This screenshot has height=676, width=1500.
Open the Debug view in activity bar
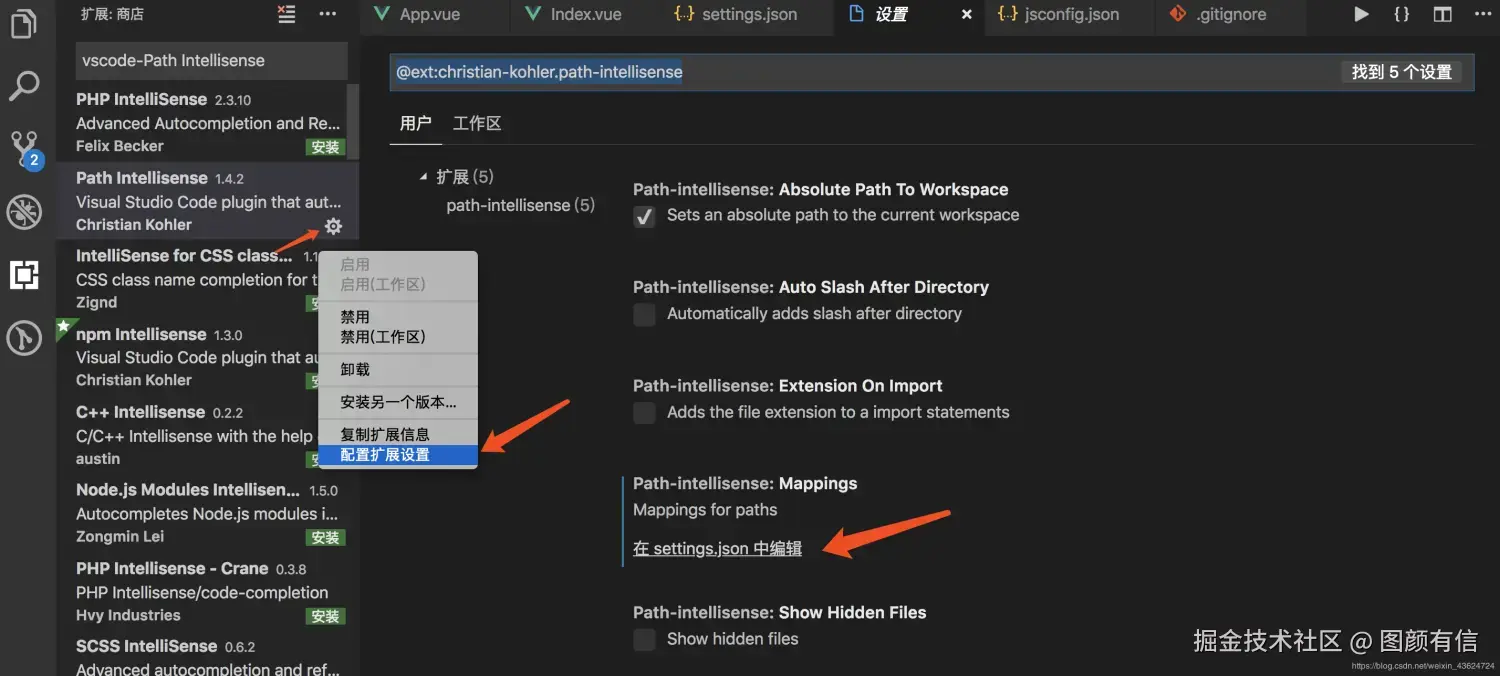click(x=24, y=212)
